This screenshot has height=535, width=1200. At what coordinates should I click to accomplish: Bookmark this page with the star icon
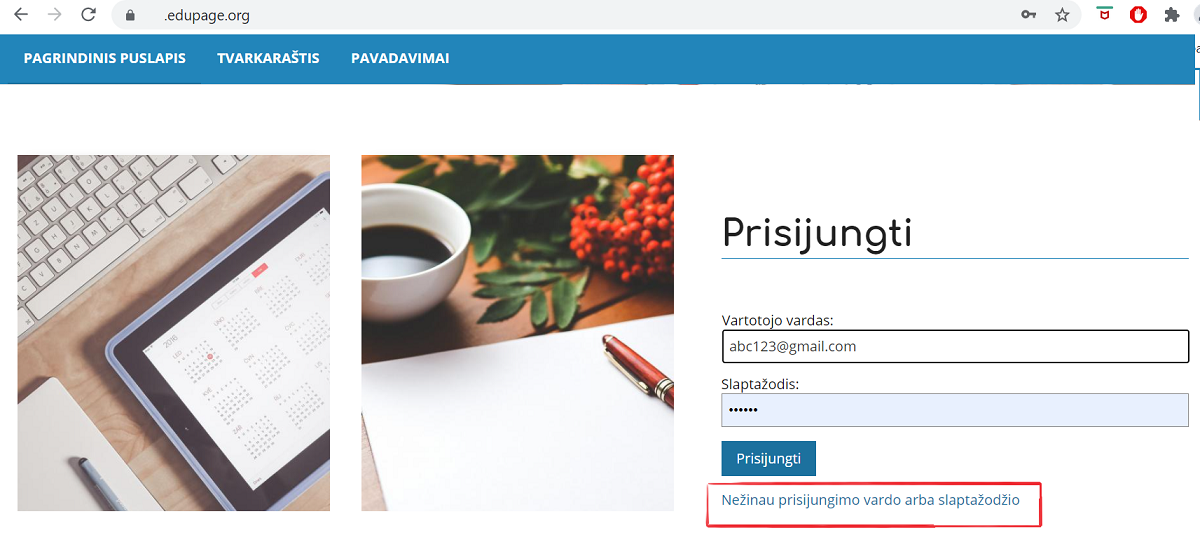[1062, 15]
